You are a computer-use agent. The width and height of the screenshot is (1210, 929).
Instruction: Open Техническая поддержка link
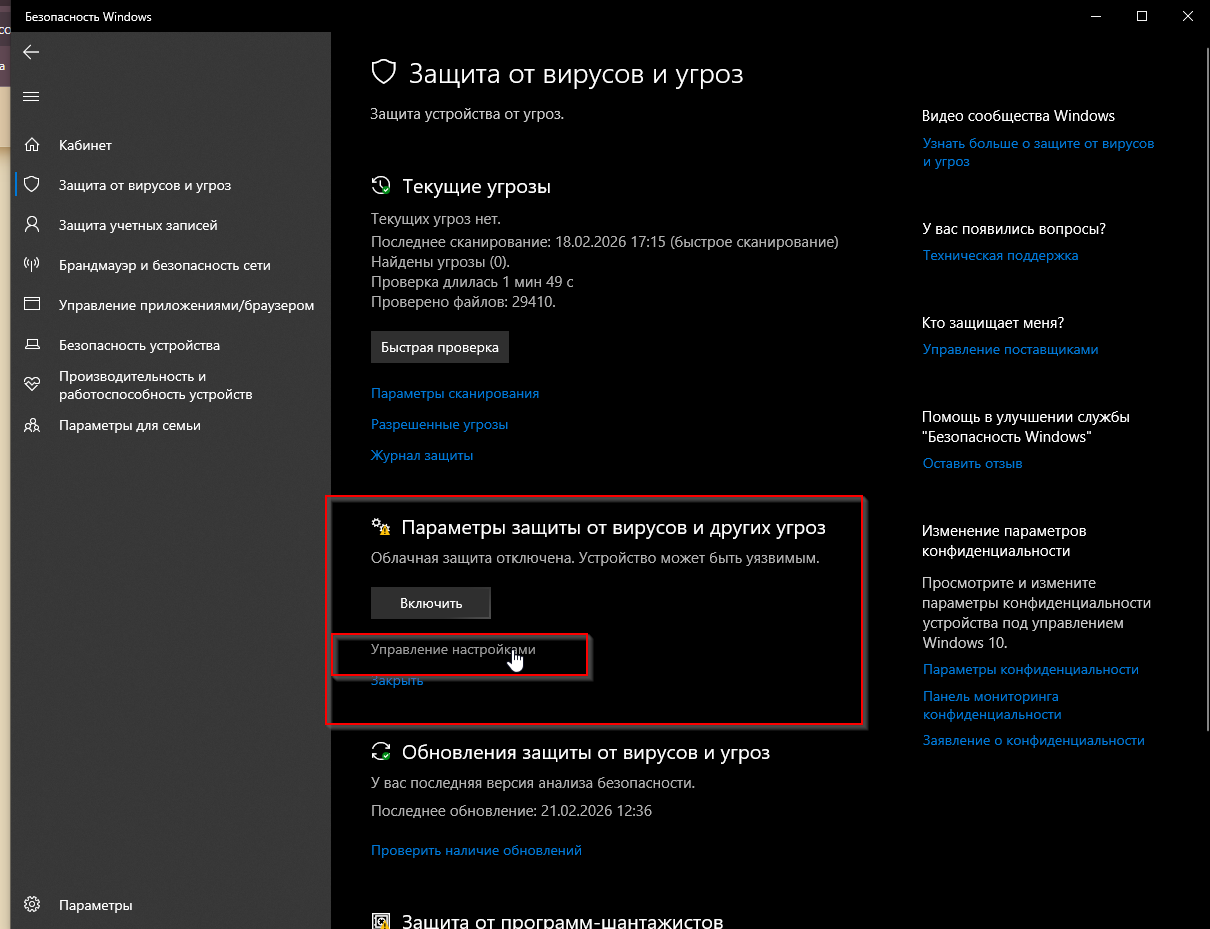(x=1000, y=255)
